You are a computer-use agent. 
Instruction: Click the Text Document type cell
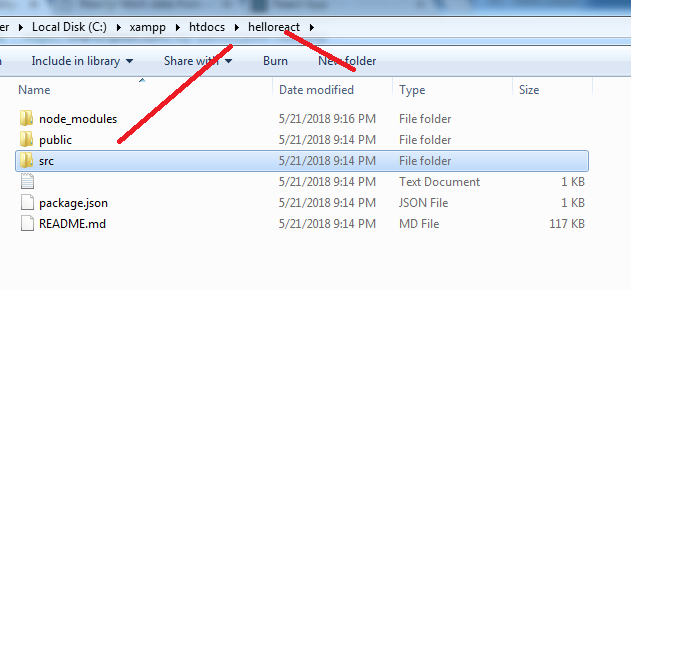(x=439, y=181)
